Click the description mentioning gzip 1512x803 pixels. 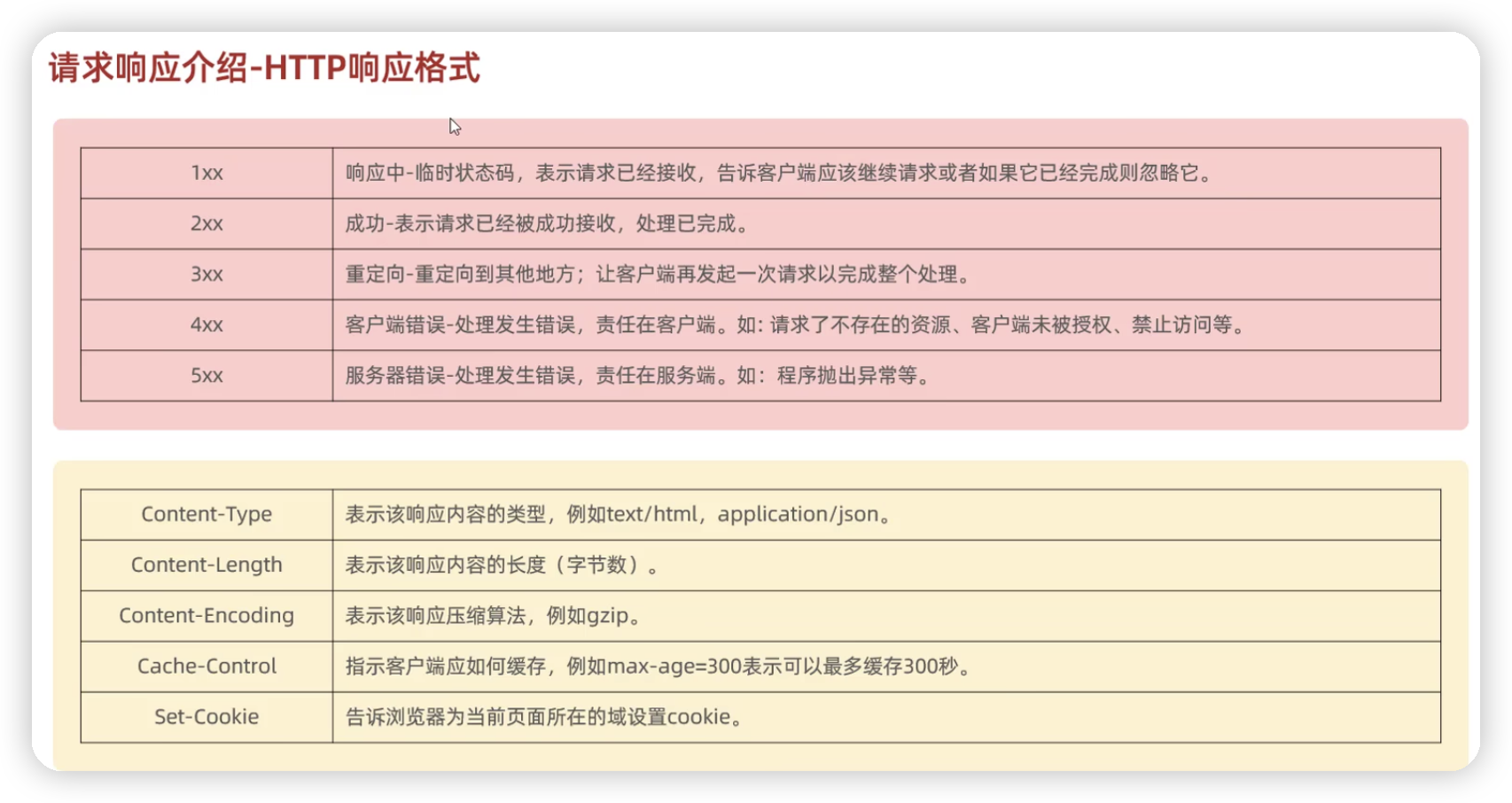(x=493, y=615)
